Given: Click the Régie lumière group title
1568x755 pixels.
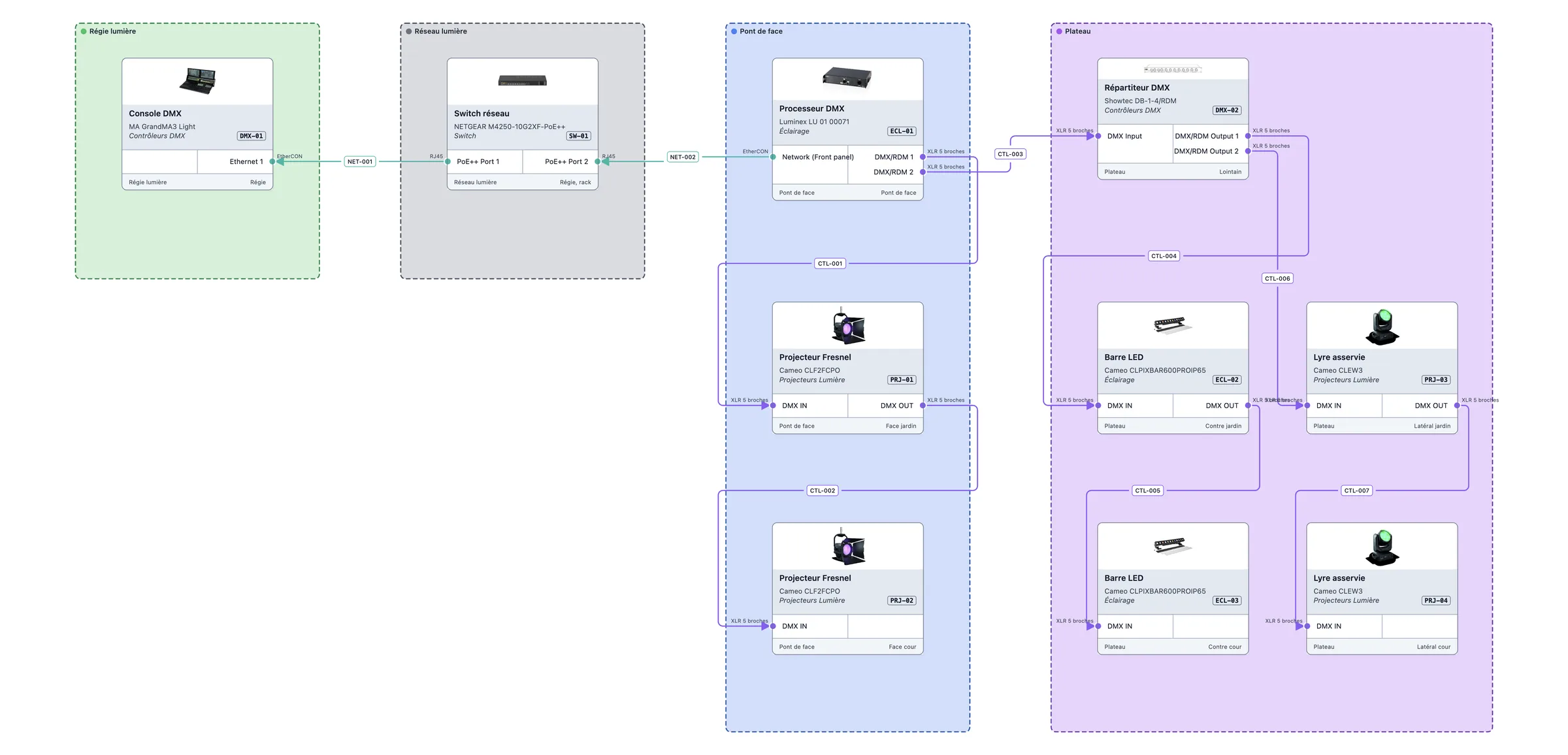Looking at the screenshot, I should coord(112,31).
